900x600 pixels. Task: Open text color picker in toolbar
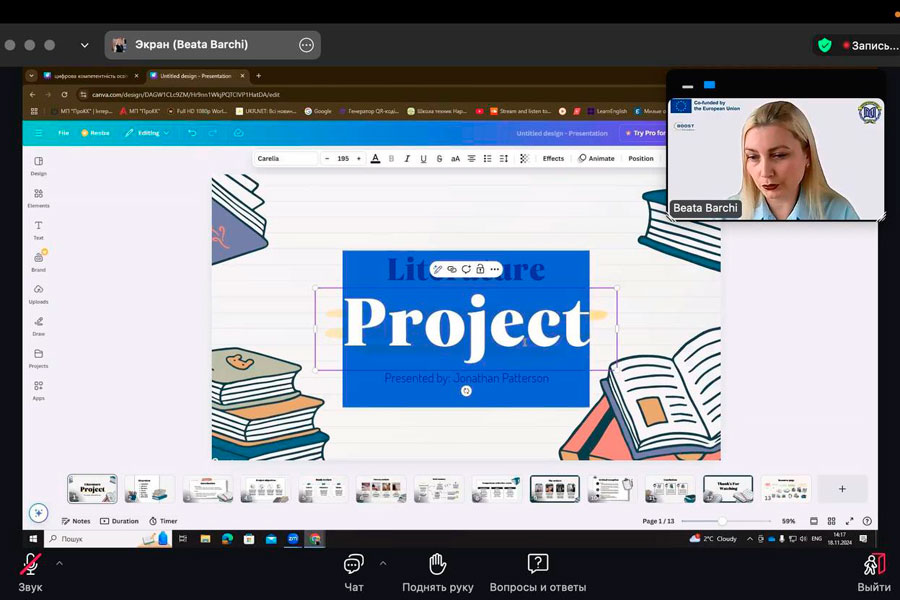pos(375,159)
